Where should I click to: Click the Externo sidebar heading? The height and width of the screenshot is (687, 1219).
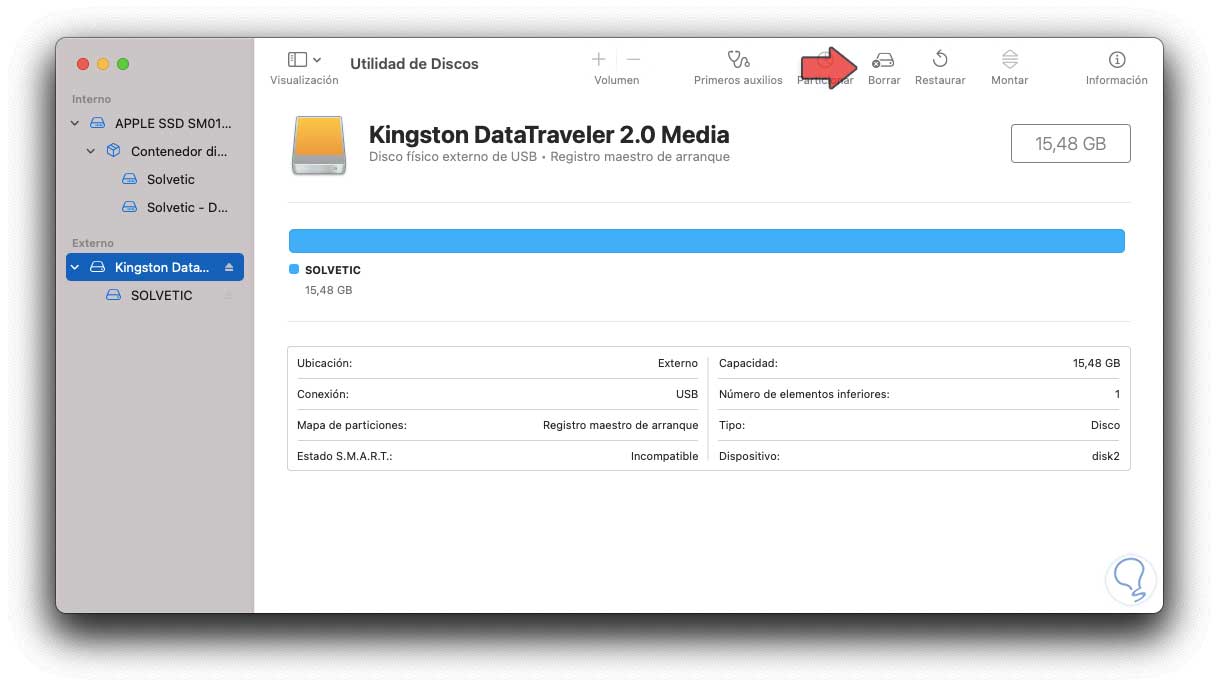tap(93, 243)
